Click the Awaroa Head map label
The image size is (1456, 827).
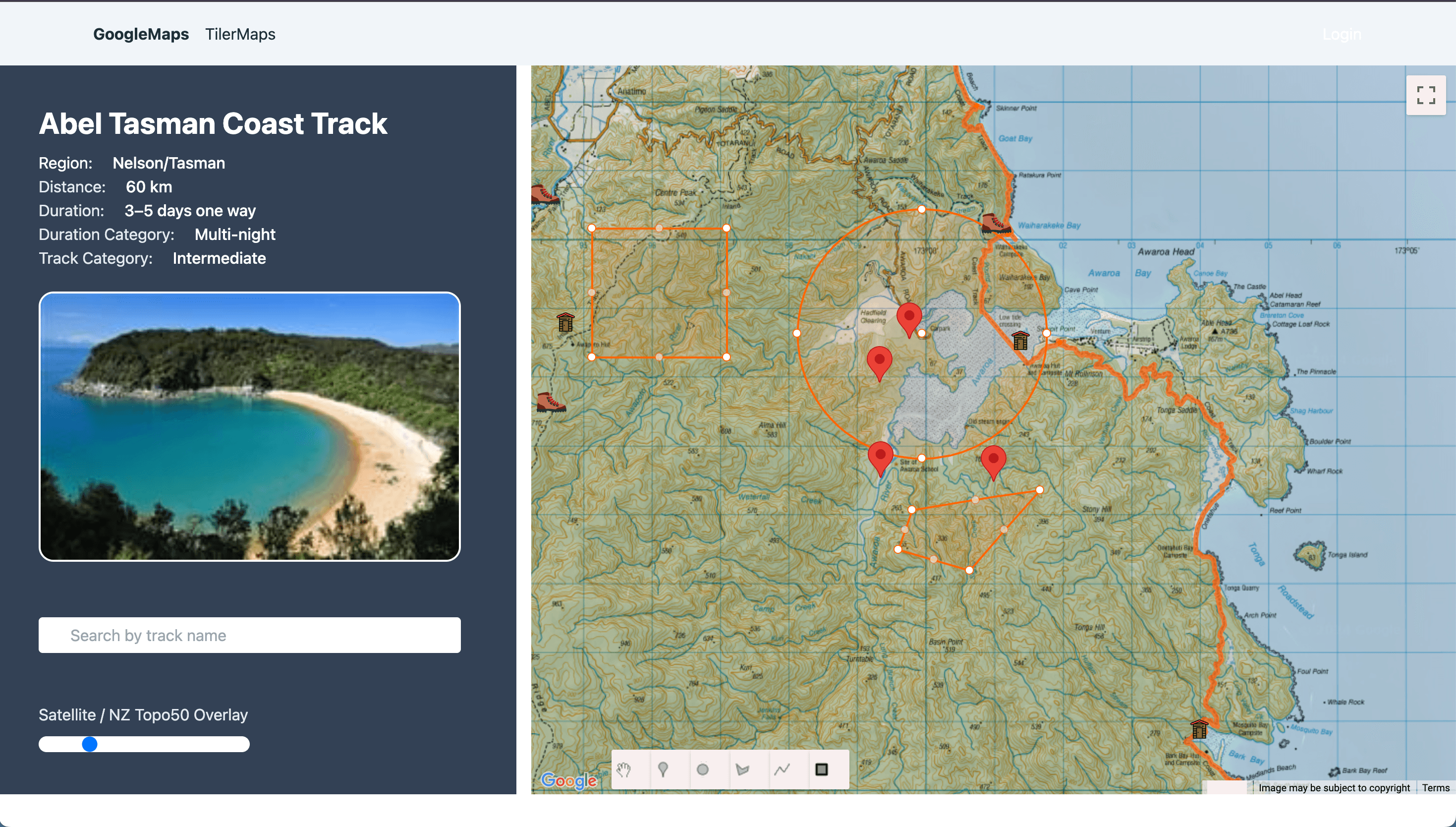pyautogui.click(x=1166, y=252)
